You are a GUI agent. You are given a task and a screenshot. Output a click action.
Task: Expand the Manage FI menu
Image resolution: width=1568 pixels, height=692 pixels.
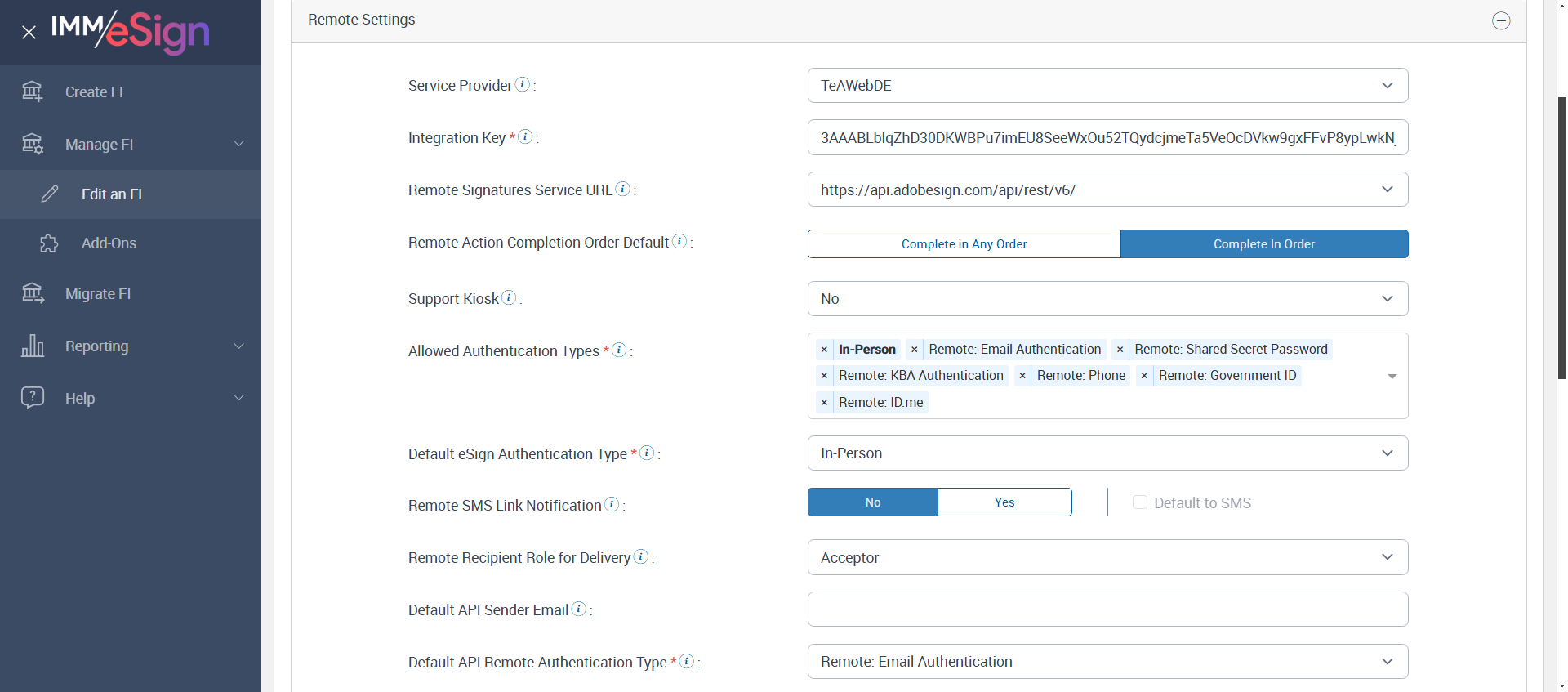[131, 145]
